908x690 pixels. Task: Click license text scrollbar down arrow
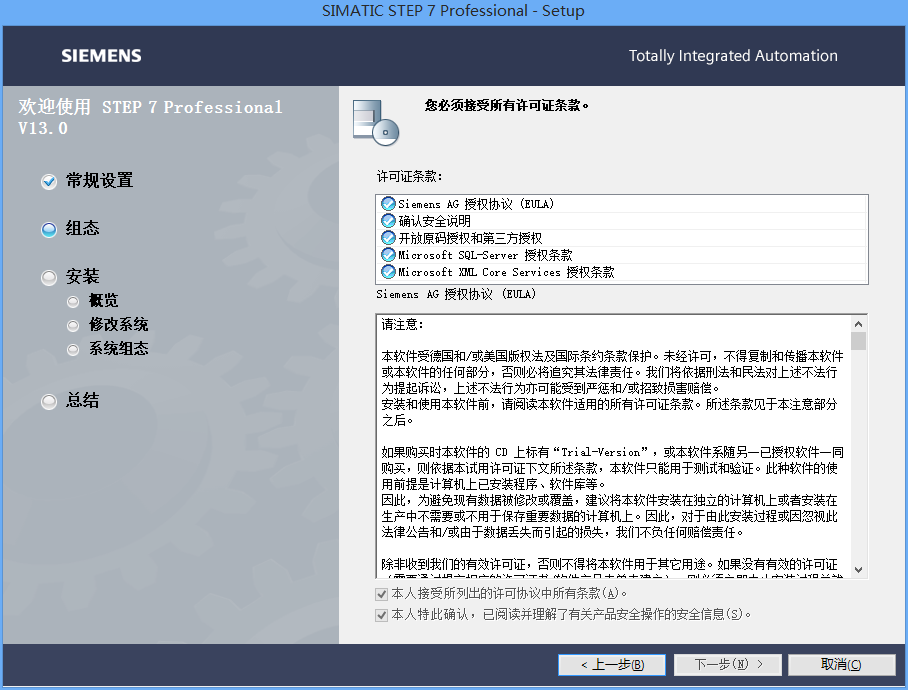859,570
